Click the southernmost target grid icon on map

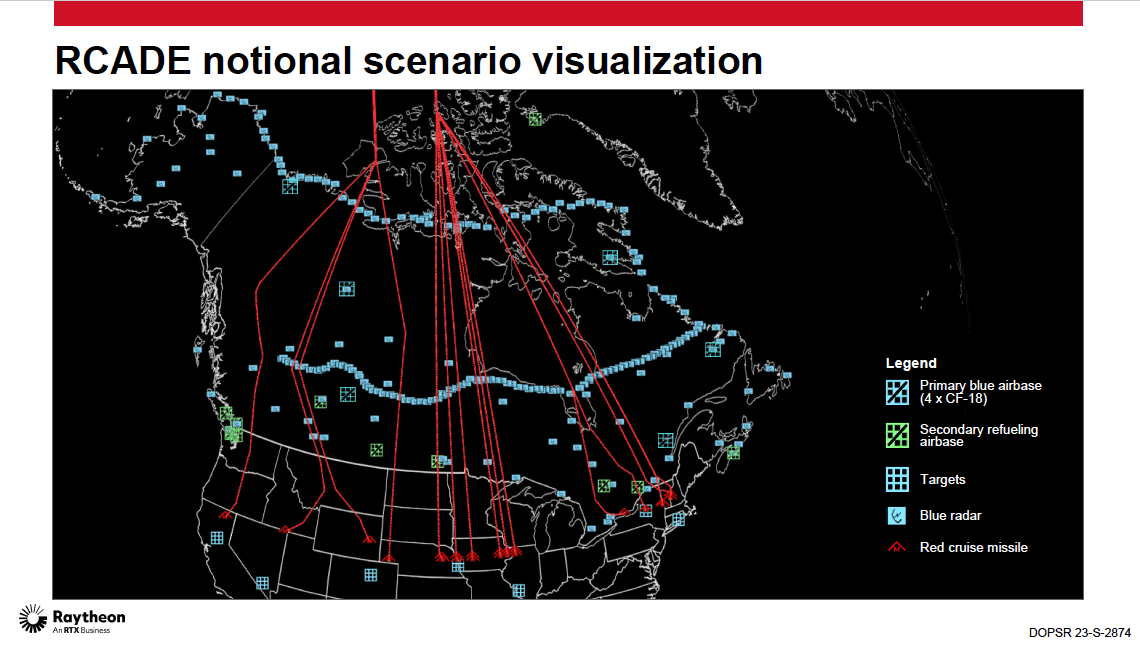pyautogui.click(x=518, y=591)
